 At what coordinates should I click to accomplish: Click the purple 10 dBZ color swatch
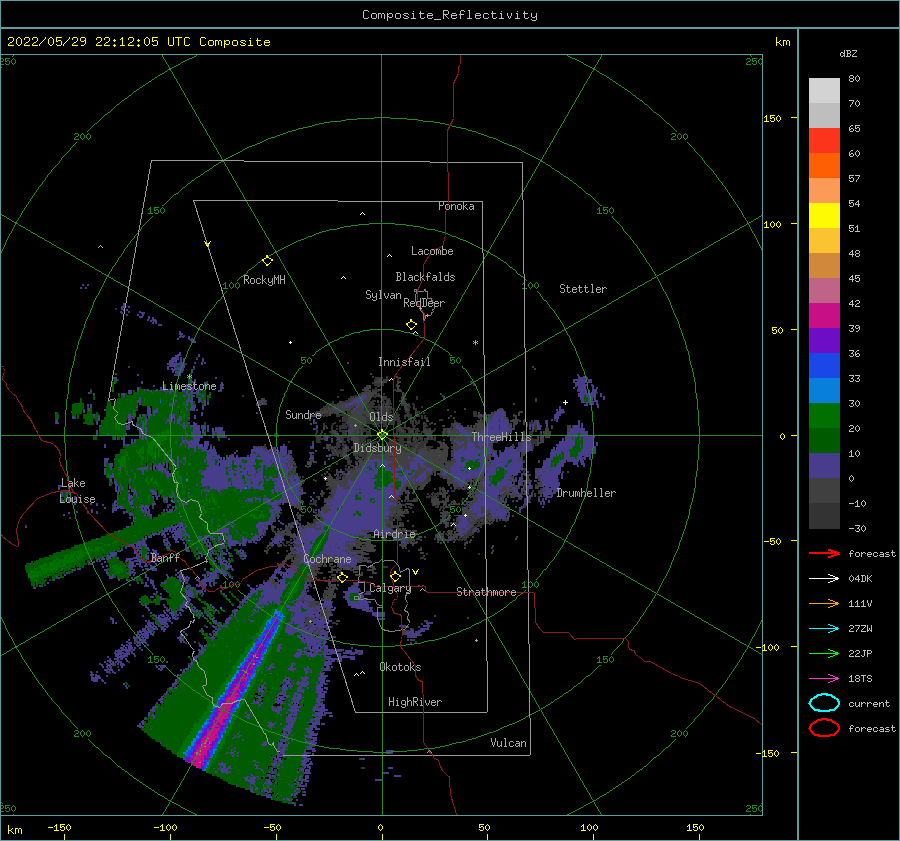tap(824, 465)
